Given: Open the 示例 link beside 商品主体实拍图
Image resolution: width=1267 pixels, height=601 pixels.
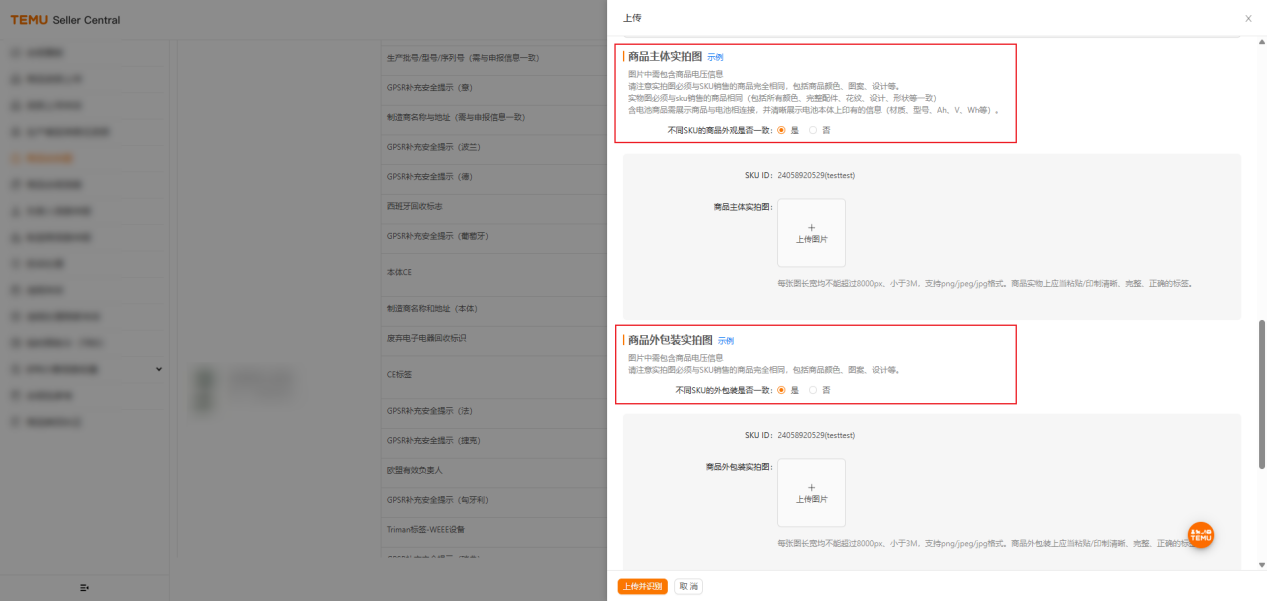Looking at the screenshot, I should pos(714,57).
